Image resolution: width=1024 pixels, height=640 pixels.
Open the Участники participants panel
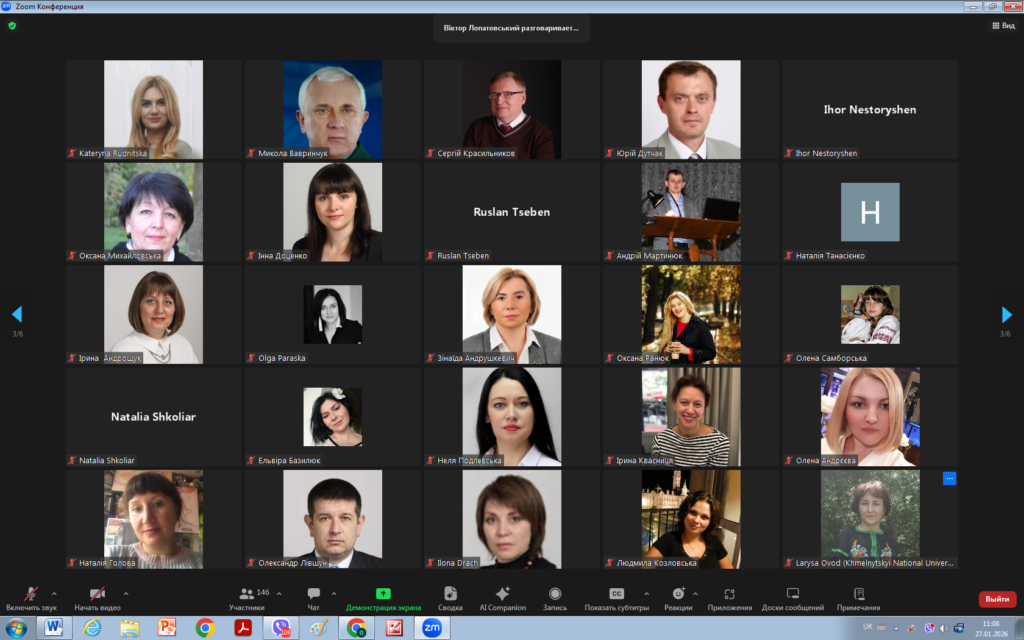247,597
